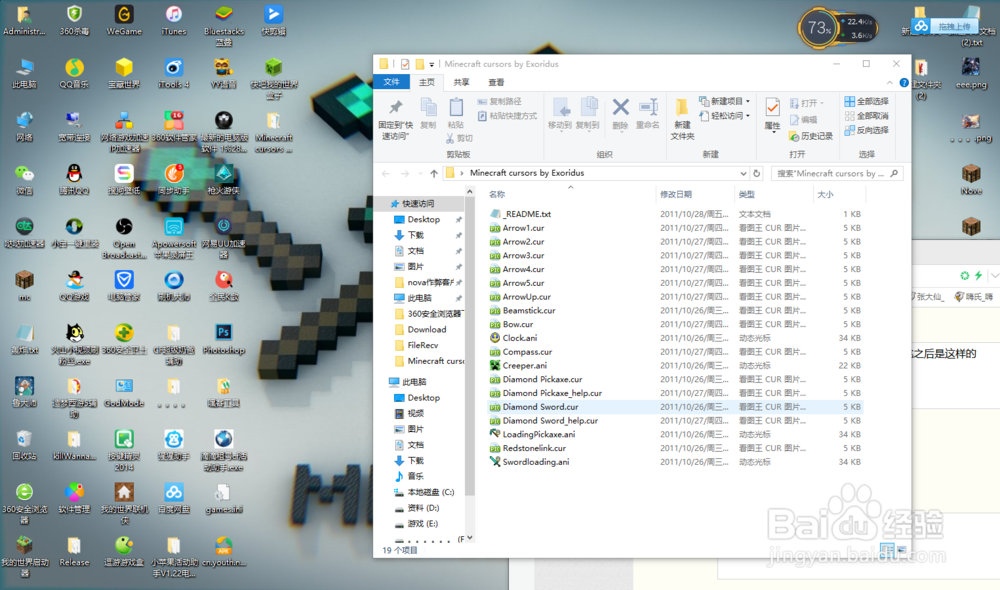Choose 粘贴快捷方式 paste shortcut
Viewport: 1000px width, 590px height.
click(507, 116)
